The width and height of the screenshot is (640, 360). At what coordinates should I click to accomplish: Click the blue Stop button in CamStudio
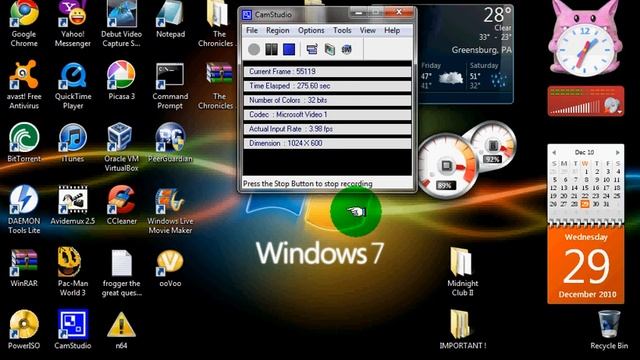pyautogui.click(x=289, y=50)
